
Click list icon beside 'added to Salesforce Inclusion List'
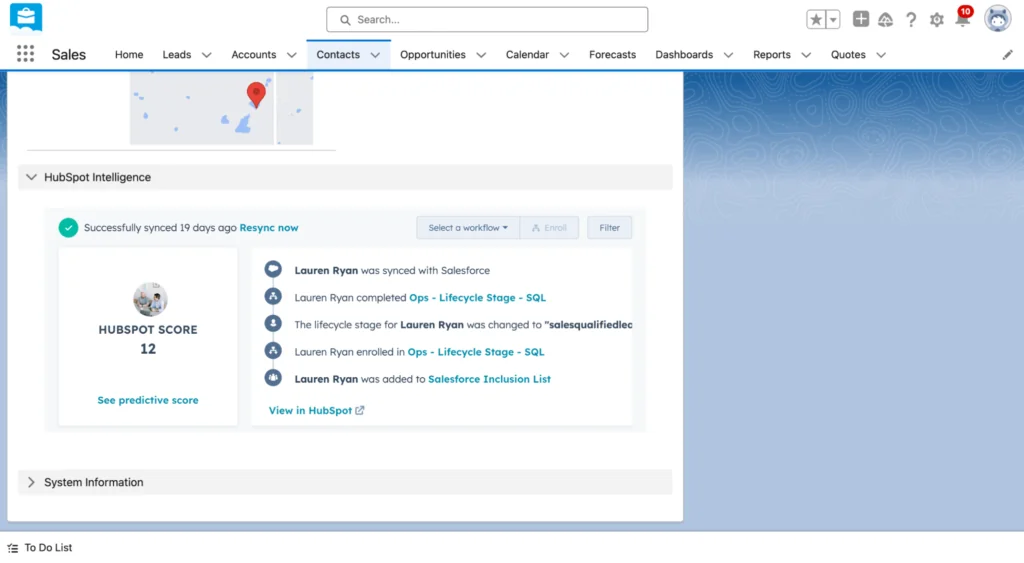[273, 378]
